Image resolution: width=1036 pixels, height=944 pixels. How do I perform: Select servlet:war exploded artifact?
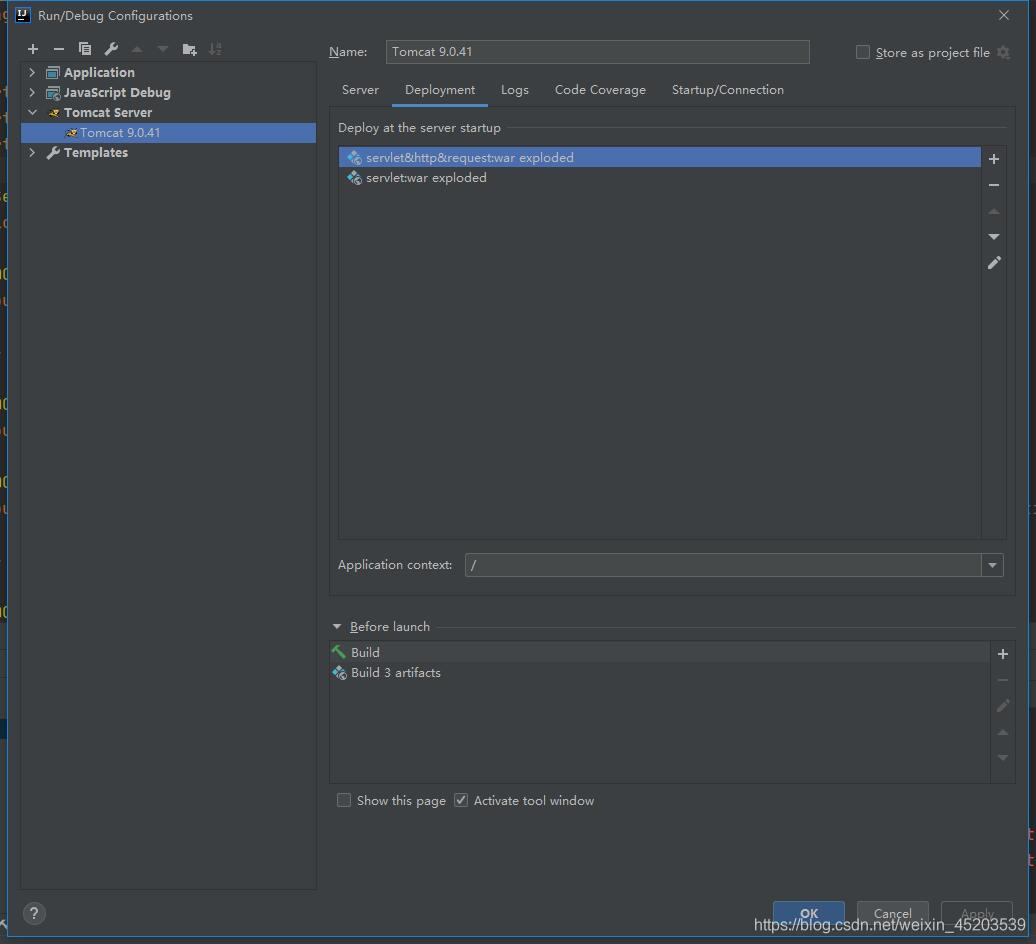coord(659,178)
